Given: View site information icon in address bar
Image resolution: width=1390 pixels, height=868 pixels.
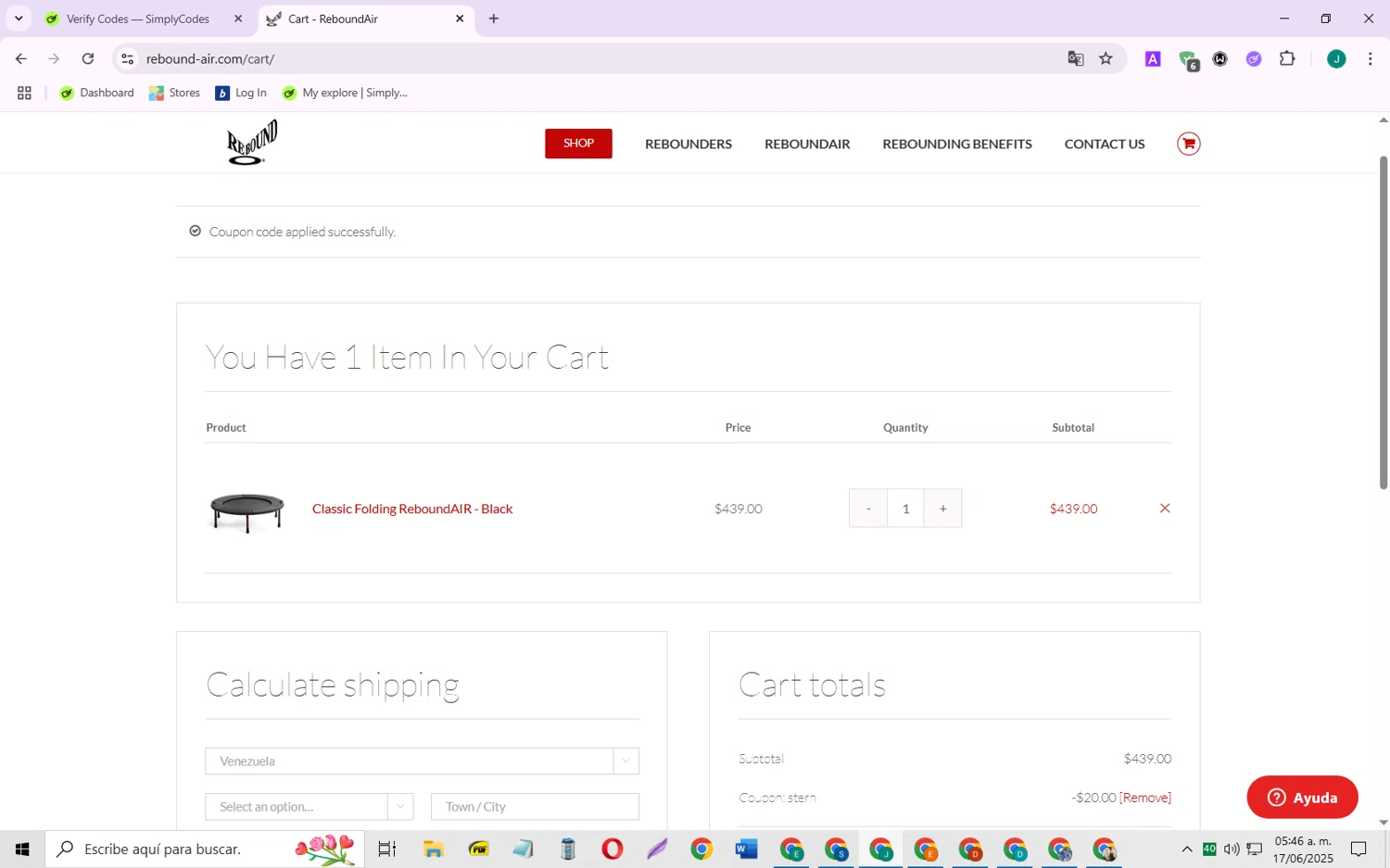Looking at the screenshot, I should coord(128,58).
